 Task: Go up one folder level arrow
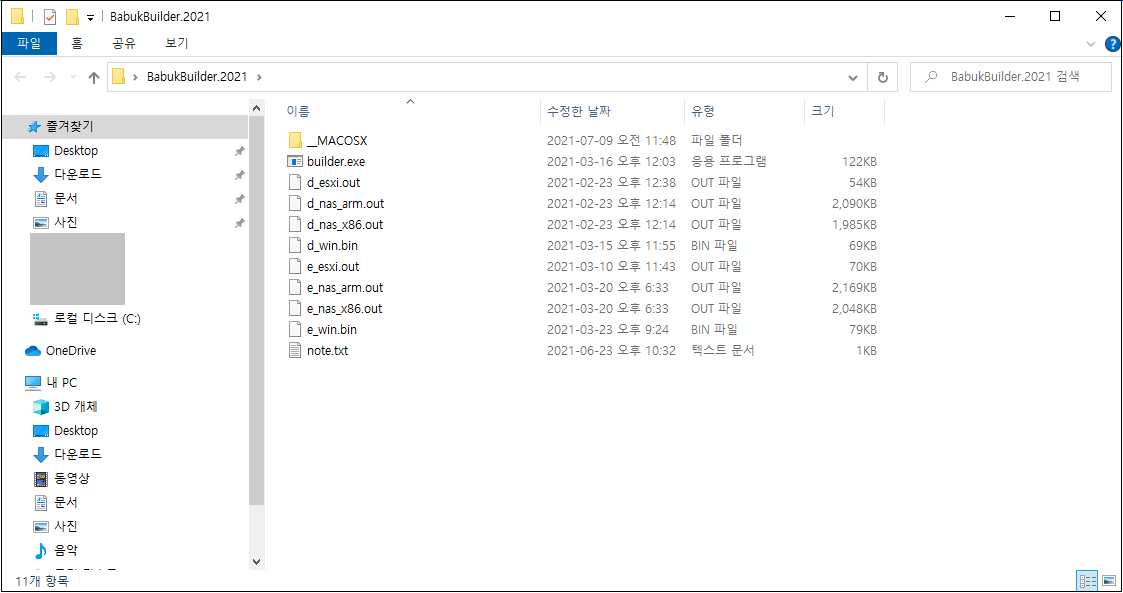[94, 77]
